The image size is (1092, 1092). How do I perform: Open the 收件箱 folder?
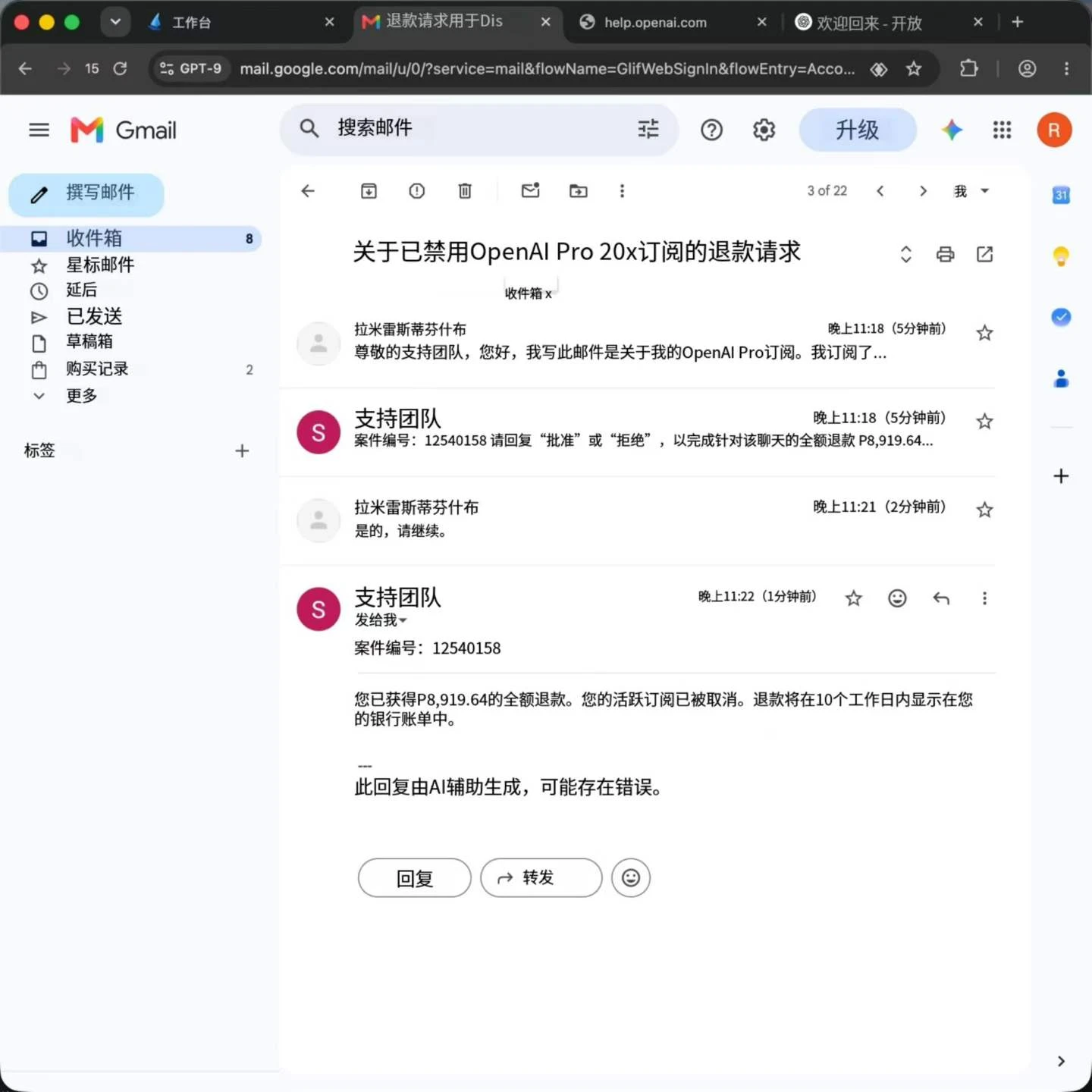[x=130, y=239]
